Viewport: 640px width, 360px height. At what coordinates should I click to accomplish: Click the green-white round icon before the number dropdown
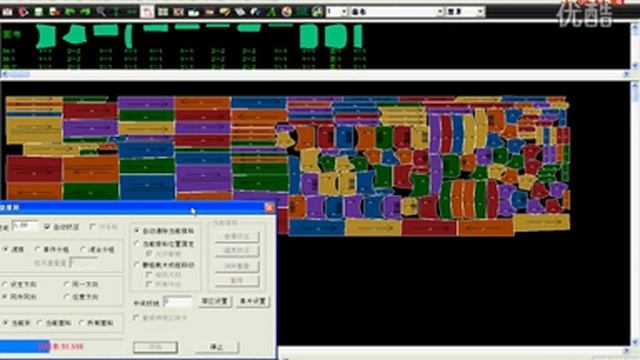pyautogui.click(x=317, y=12)
